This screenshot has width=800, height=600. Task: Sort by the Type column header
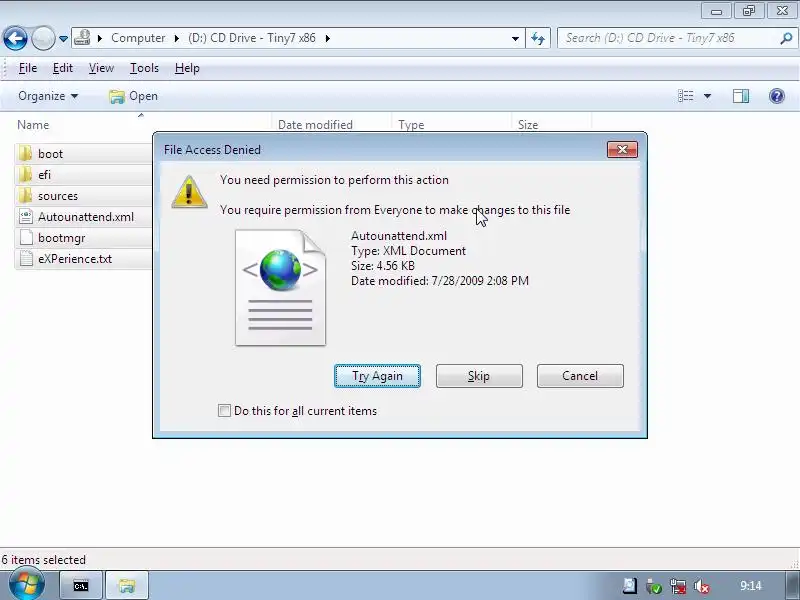point(411,125)
